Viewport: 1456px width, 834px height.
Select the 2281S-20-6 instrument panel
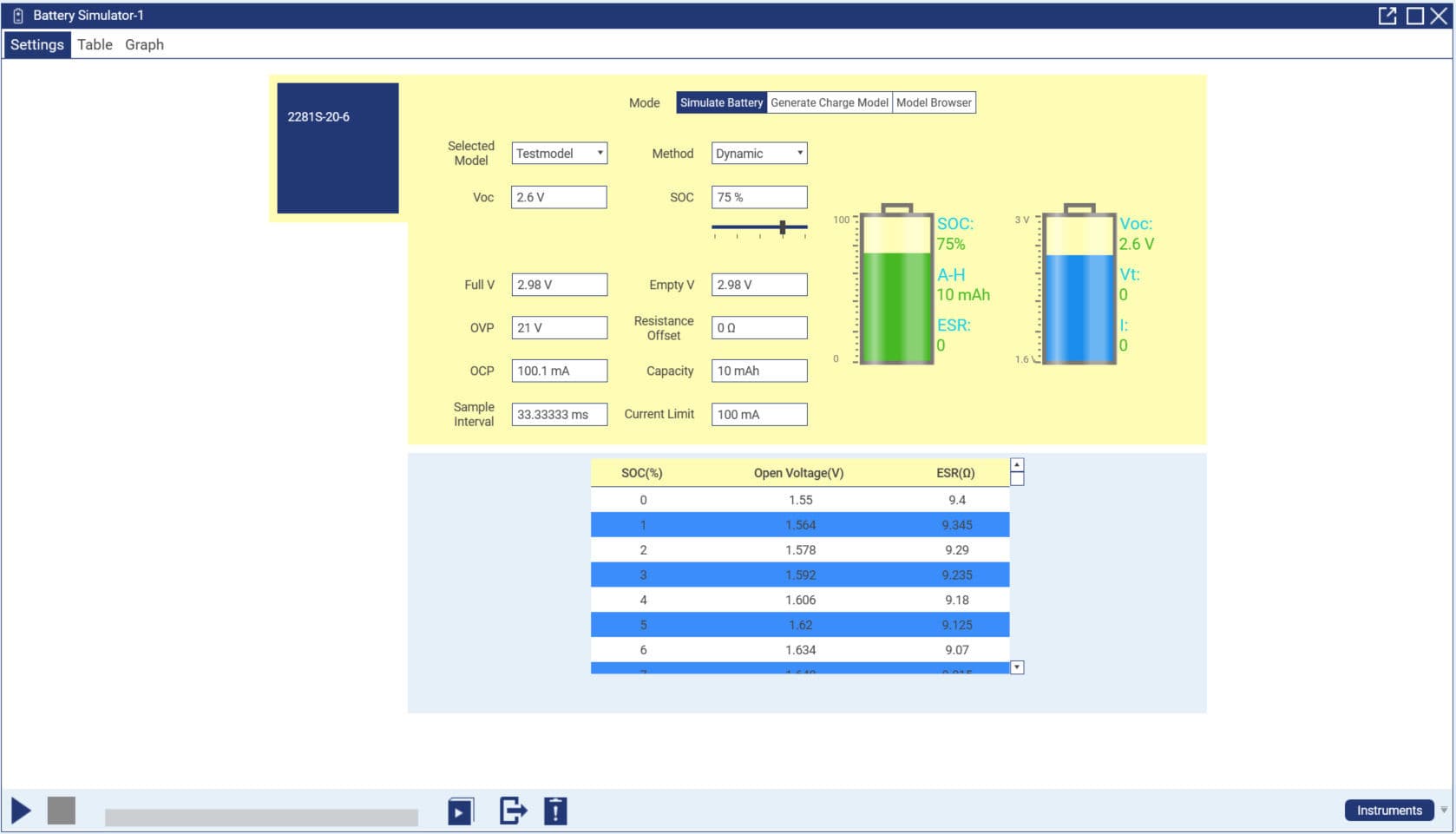pos(337,148)
